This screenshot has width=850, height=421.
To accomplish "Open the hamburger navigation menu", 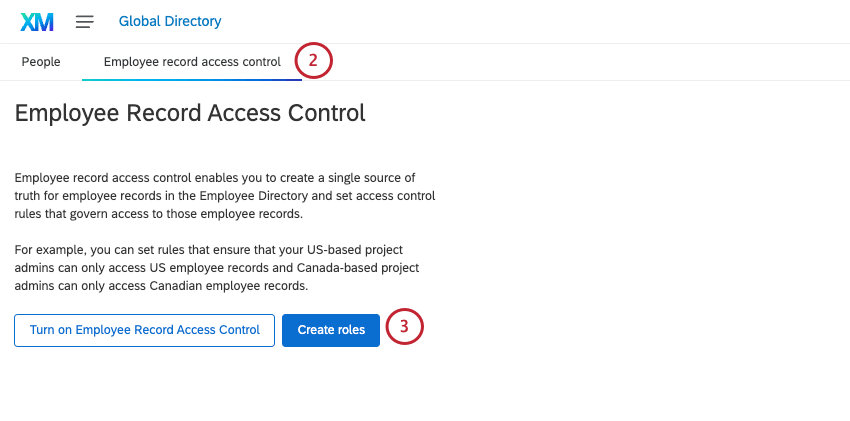I will [85, 21].
